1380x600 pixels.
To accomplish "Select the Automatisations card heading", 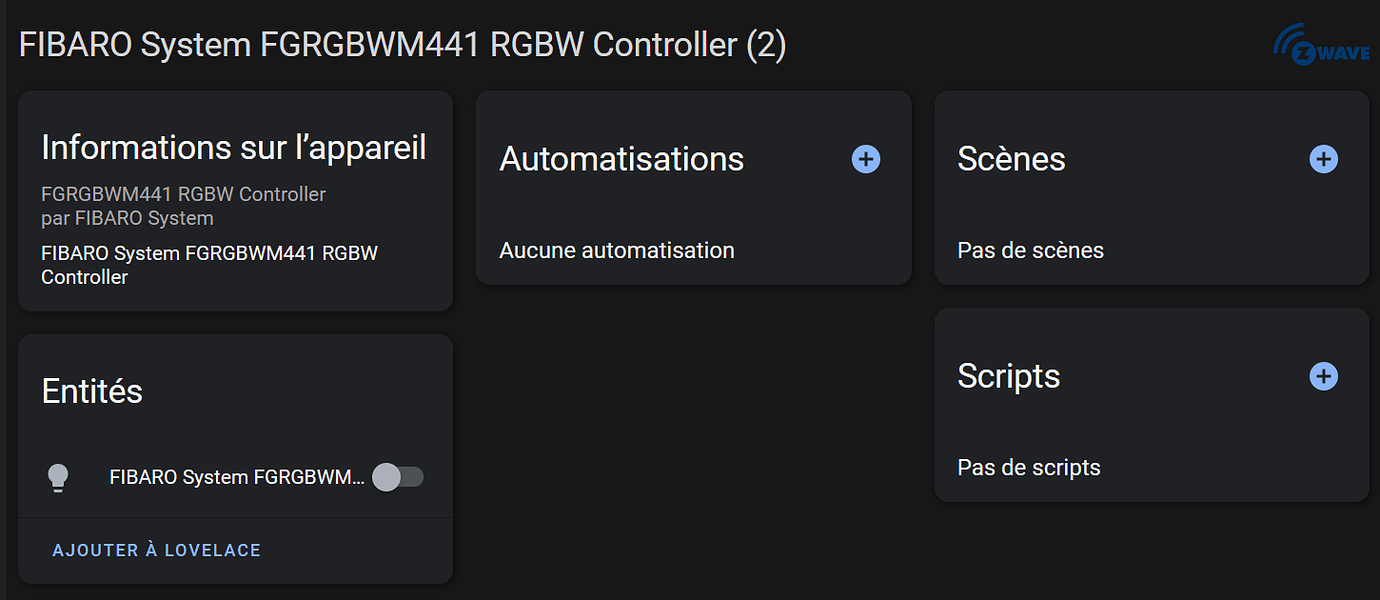I will tap(621, 159).
